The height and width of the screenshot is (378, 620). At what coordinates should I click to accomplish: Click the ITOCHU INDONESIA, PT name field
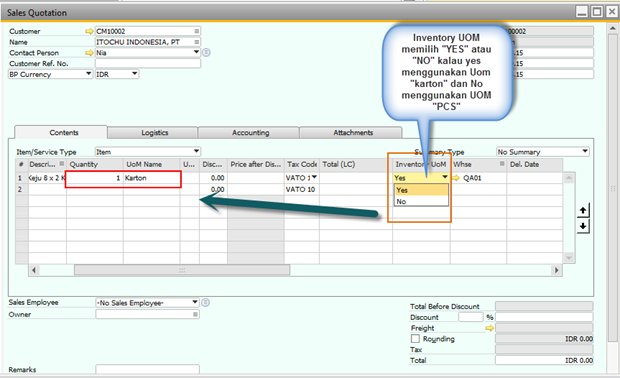point(148,42)
